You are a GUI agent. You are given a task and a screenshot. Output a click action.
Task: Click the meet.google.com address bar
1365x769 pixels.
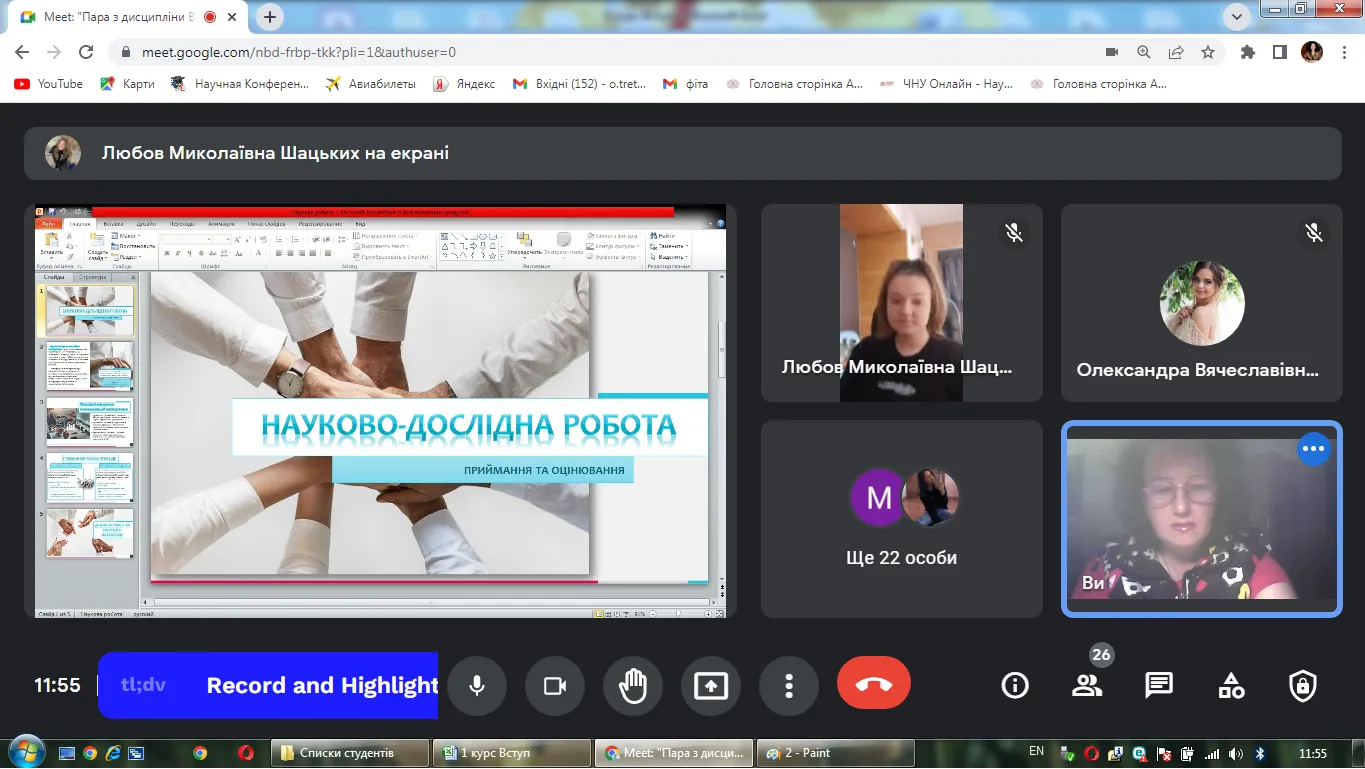(x=600, y=52)
